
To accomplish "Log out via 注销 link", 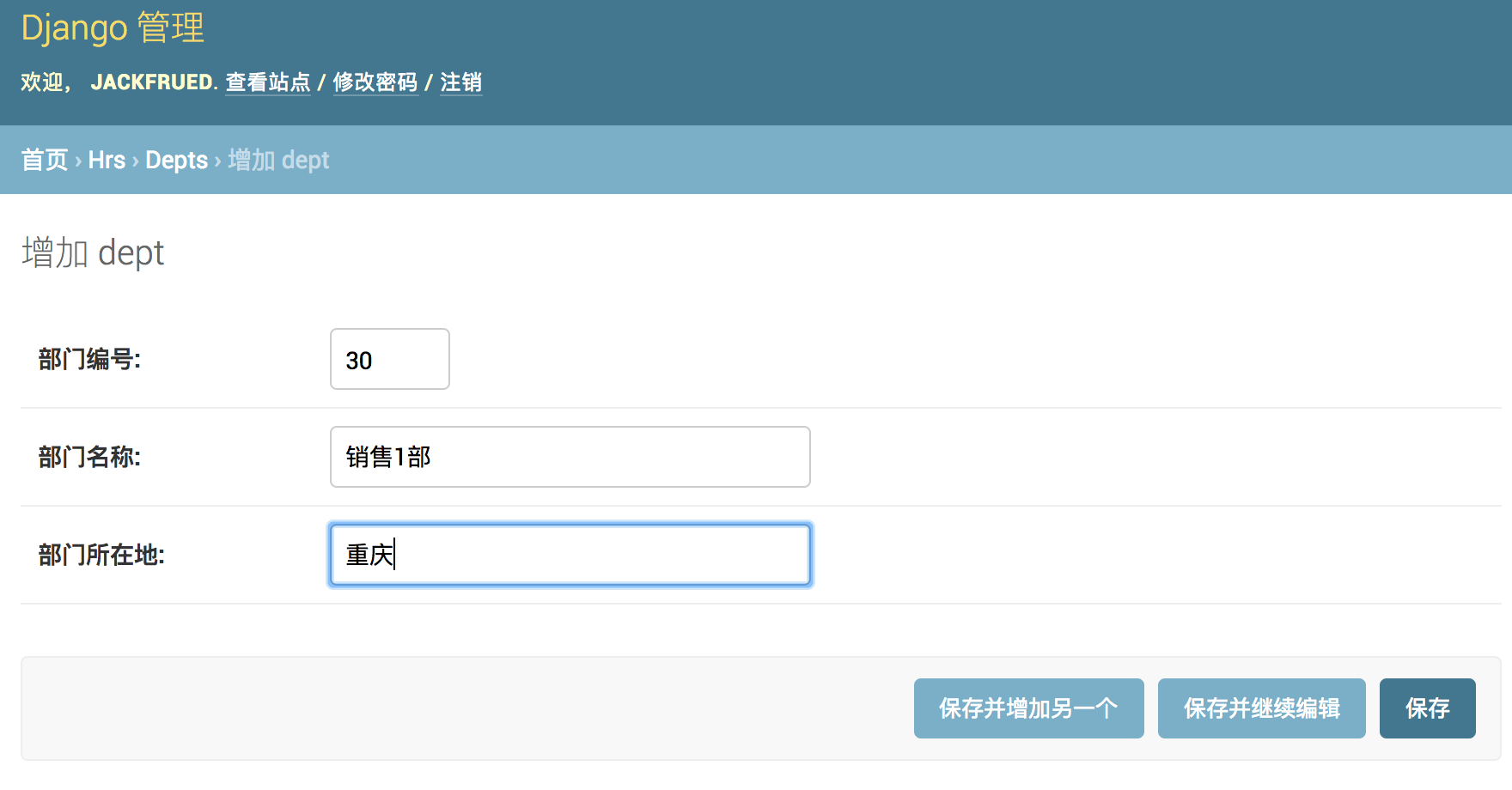I will (x=460, y=82).
